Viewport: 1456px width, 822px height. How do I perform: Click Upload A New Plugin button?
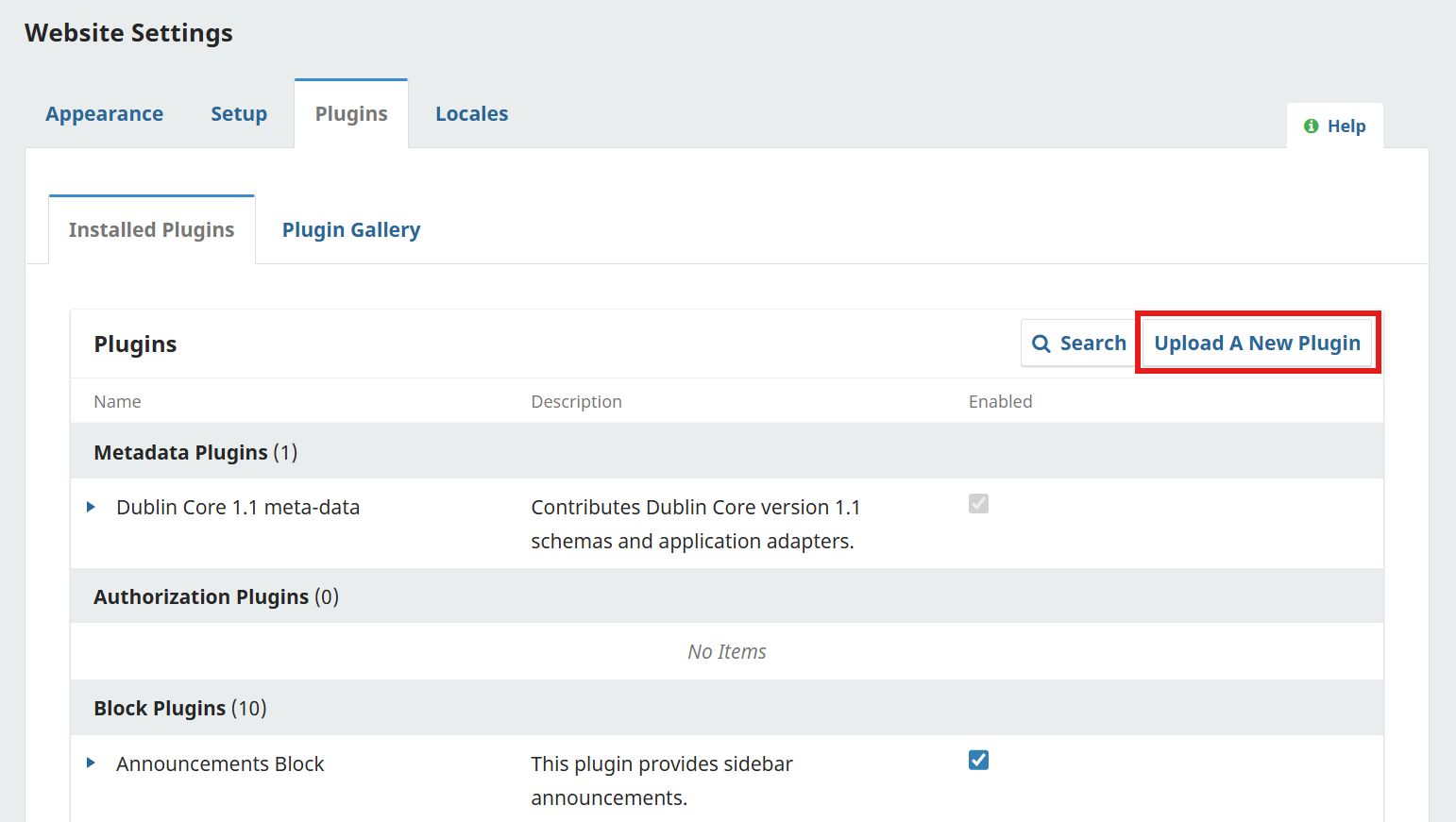(1257, 344)
